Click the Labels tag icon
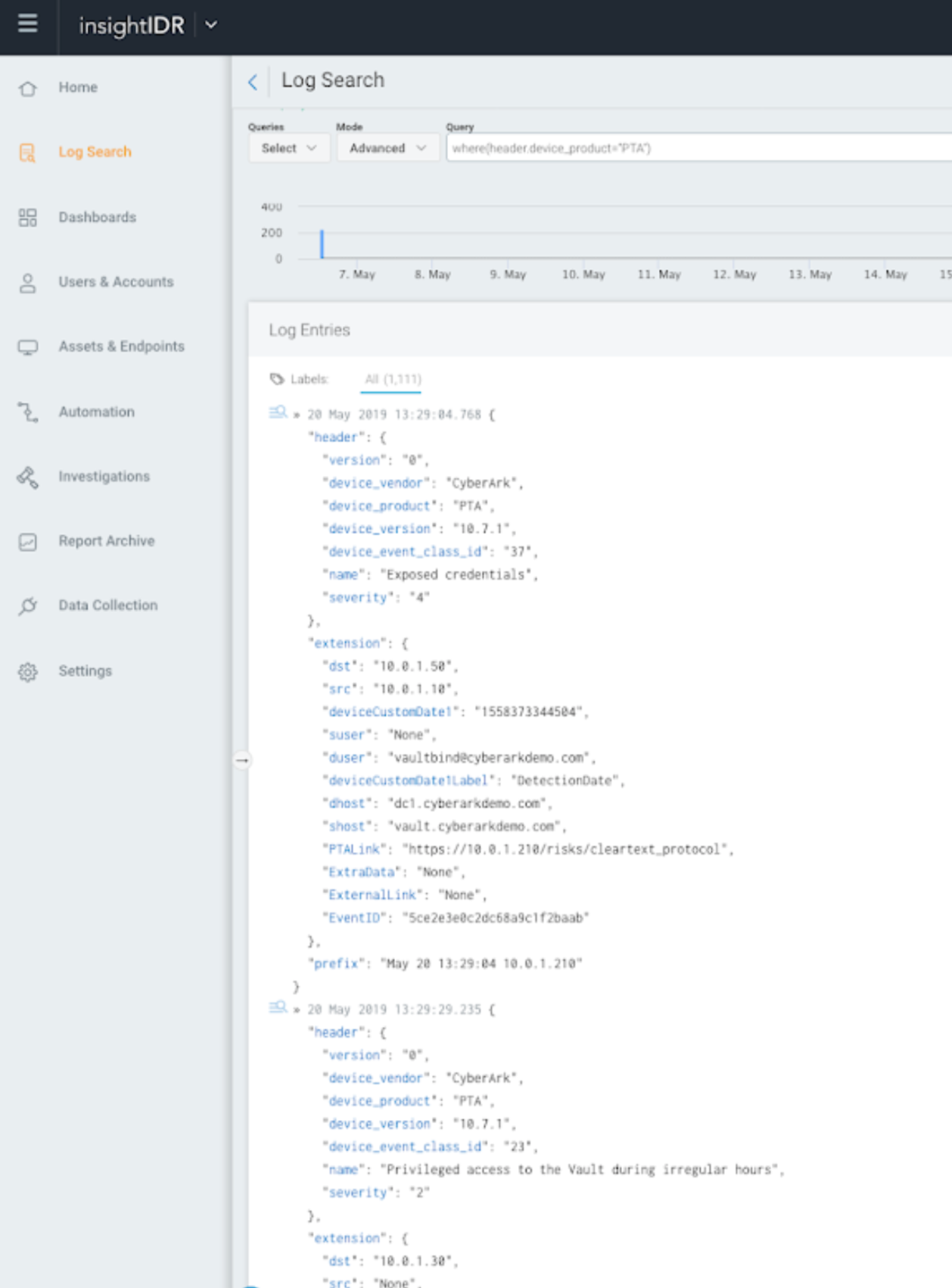This screenshot has width=952, height=1288. click(277, 379)
